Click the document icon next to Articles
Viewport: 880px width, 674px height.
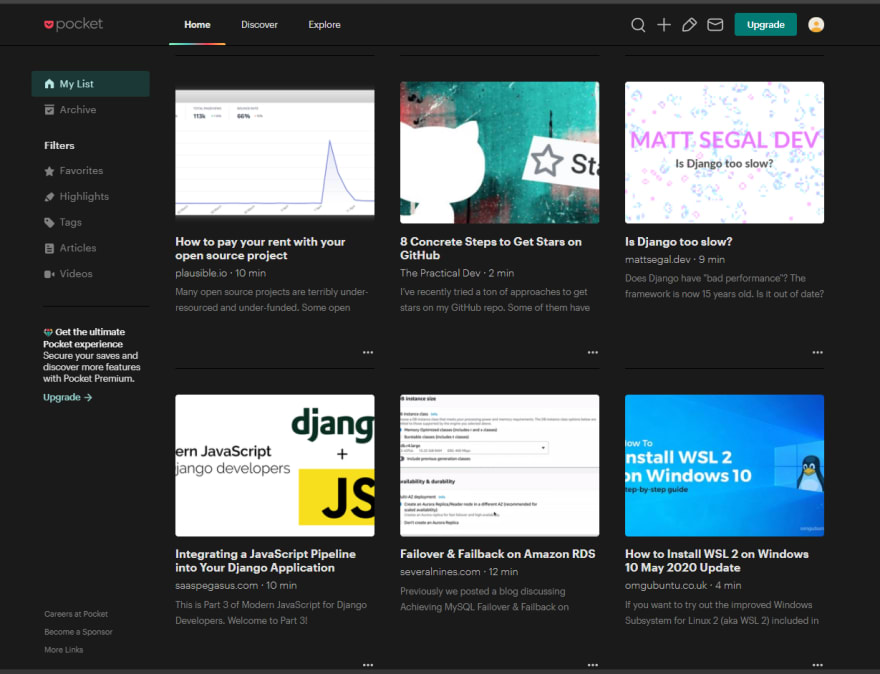tap(49, 248)
